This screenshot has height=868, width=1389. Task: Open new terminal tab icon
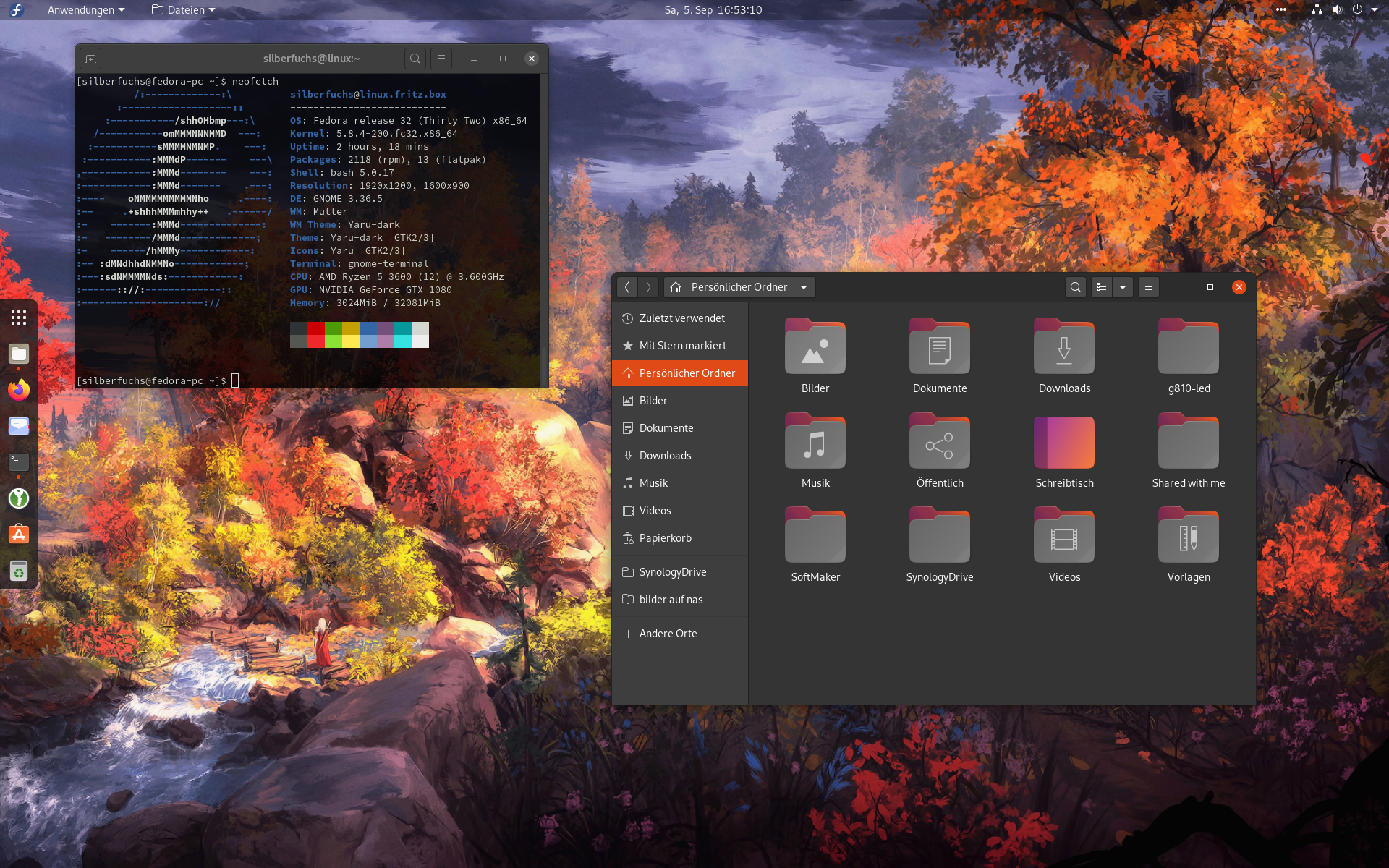(90, 59)
